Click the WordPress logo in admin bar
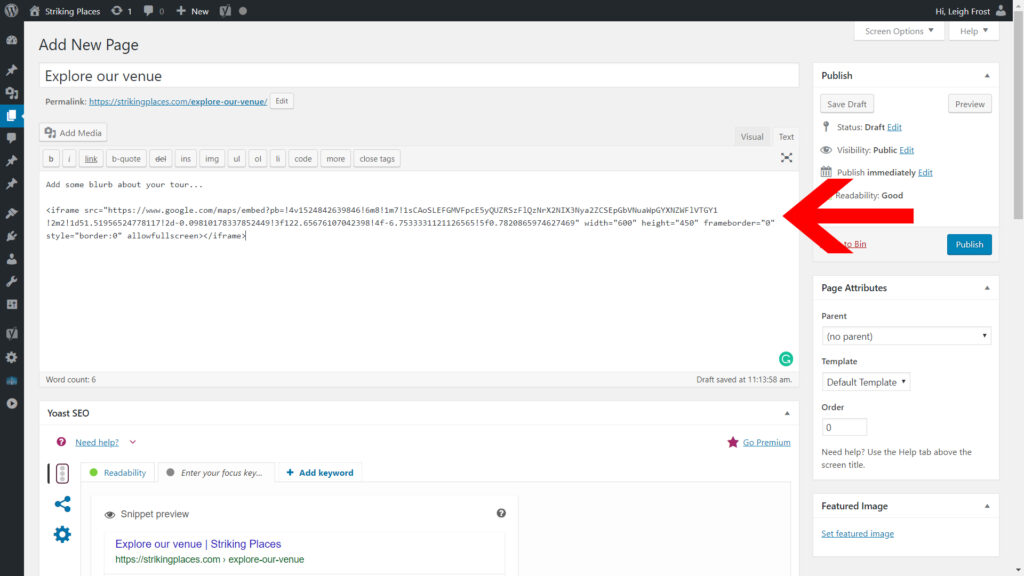 (12, 11)
